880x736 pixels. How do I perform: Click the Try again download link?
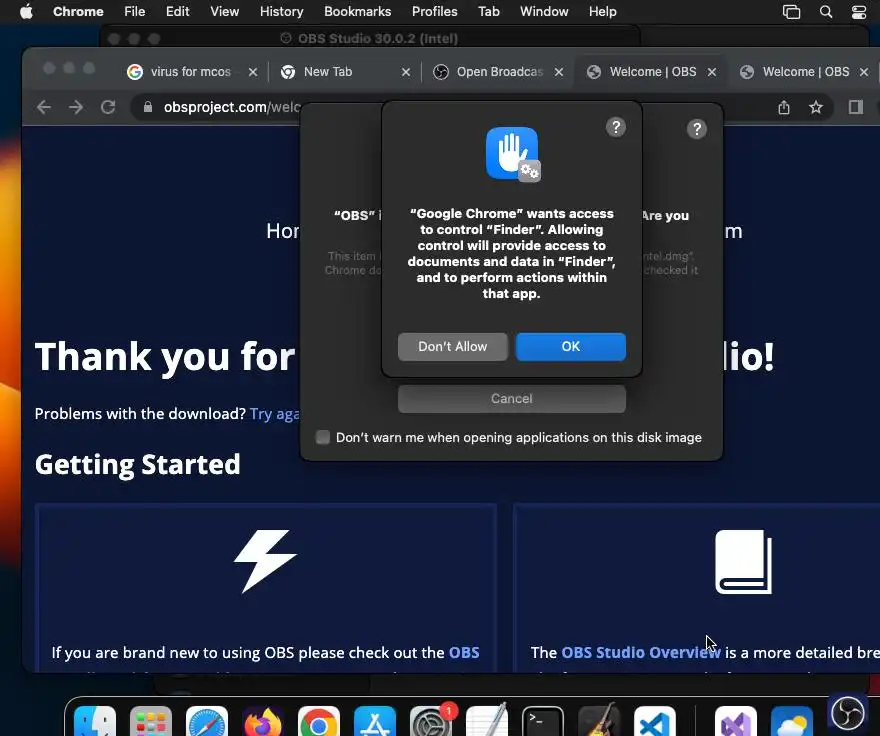coord(275,414)
